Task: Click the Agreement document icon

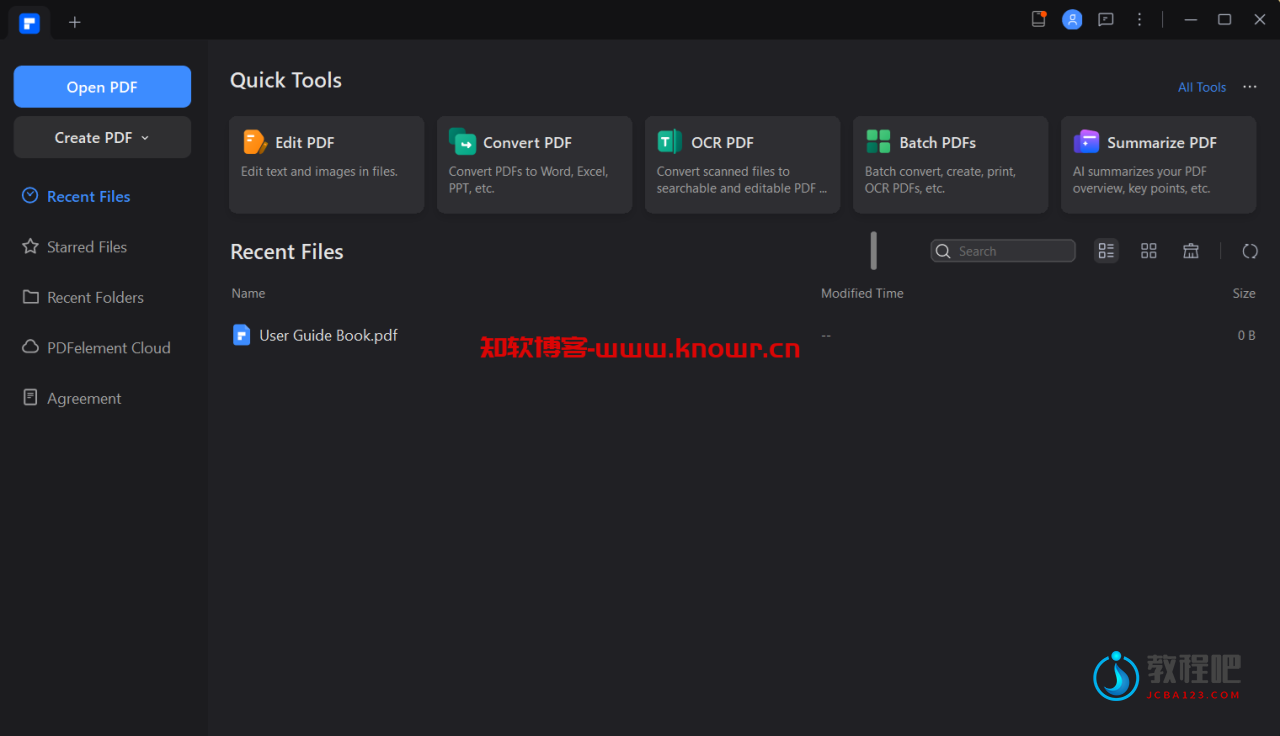Action: click(30, 397)
